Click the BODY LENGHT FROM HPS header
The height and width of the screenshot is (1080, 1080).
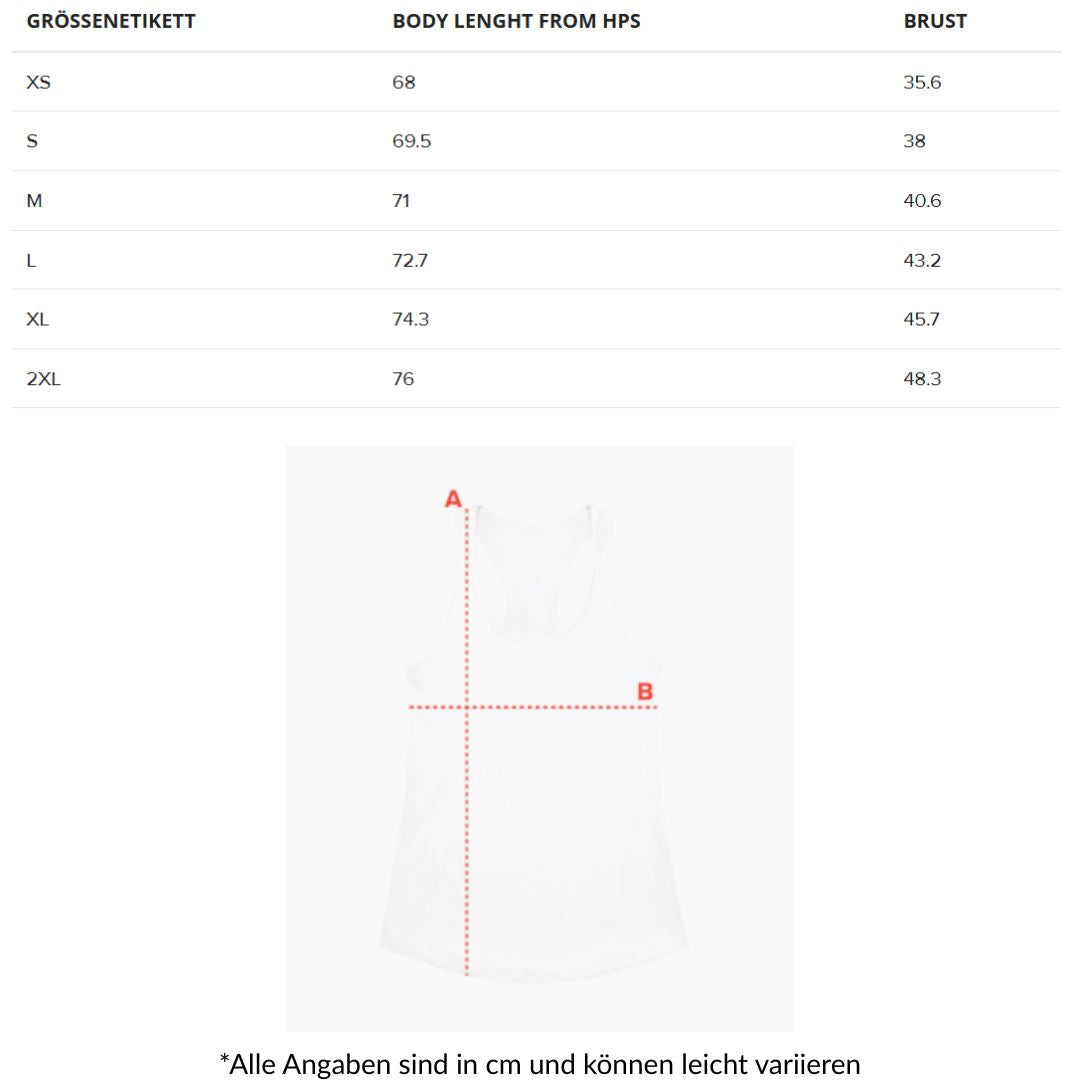point(516,21)
